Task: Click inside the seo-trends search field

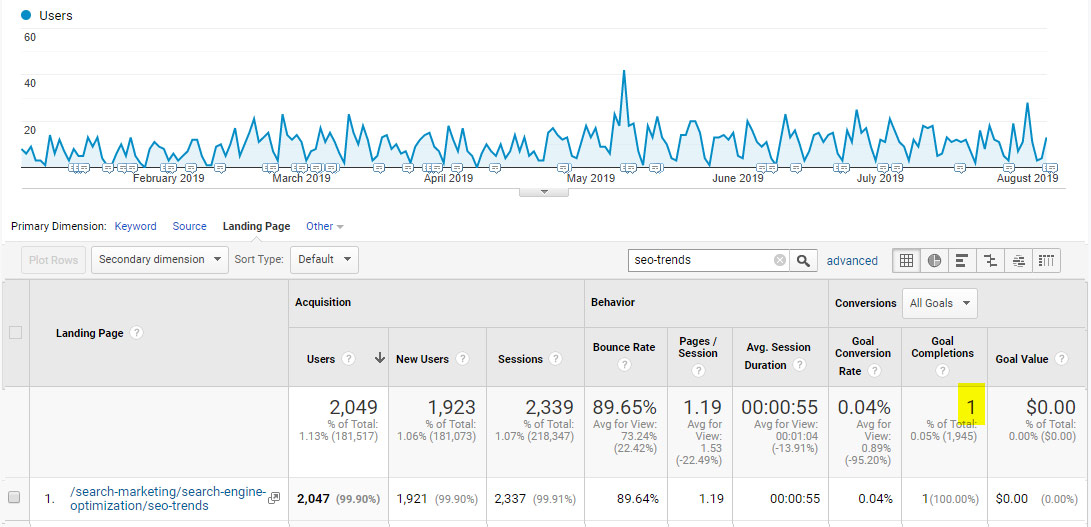Action: tap(700, 260)
